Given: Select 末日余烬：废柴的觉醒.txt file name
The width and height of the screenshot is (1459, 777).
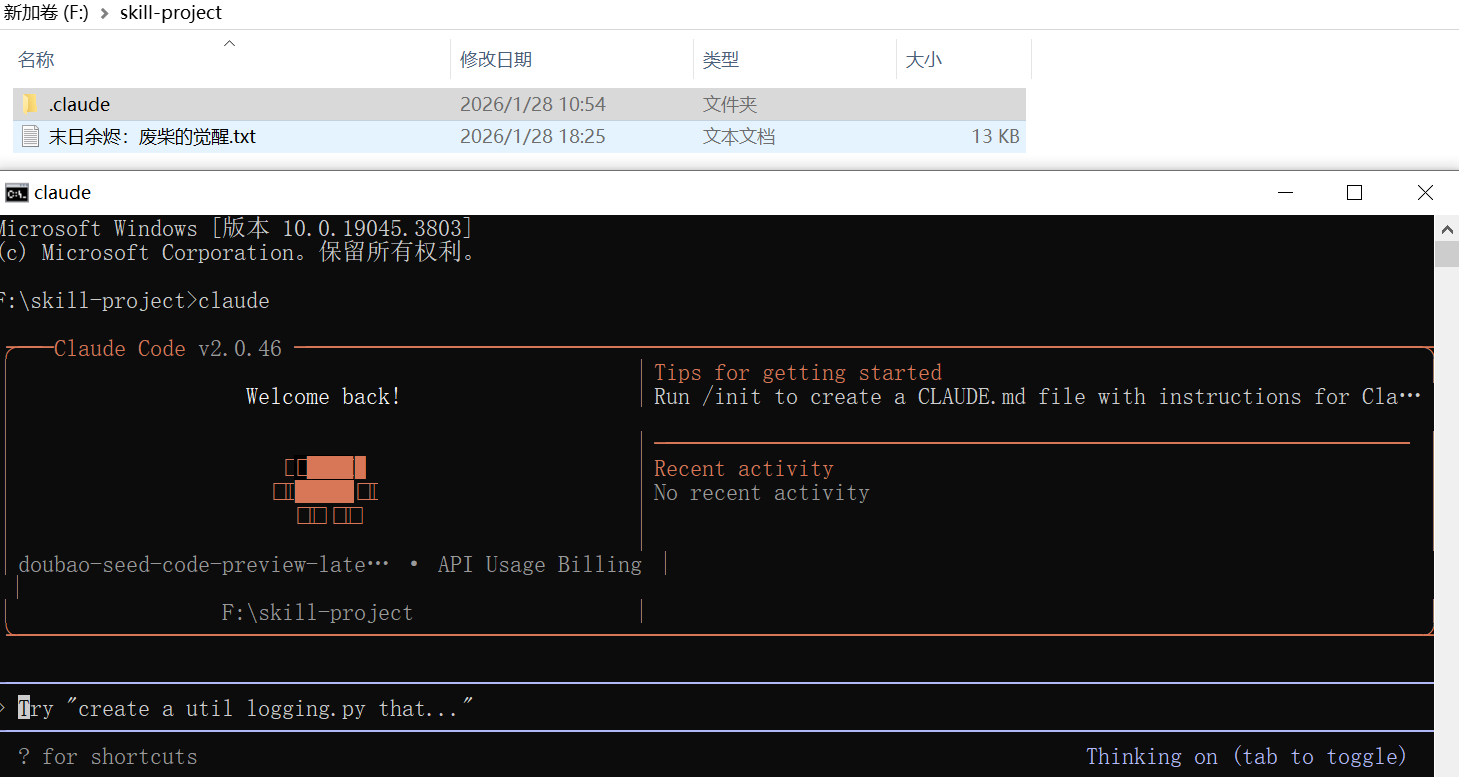Looking at the screenshot, I should point(152,136).
